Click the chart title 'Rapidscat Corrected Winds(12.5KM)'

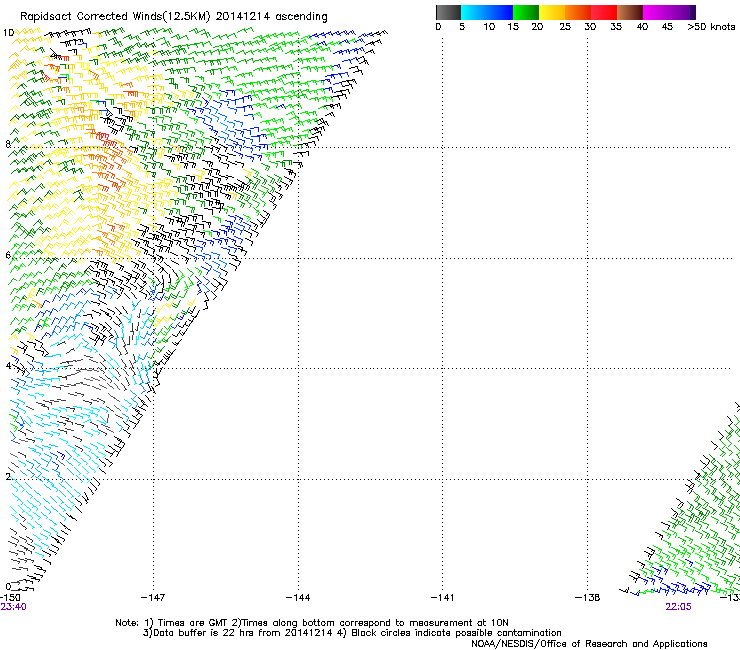point(115,17)
